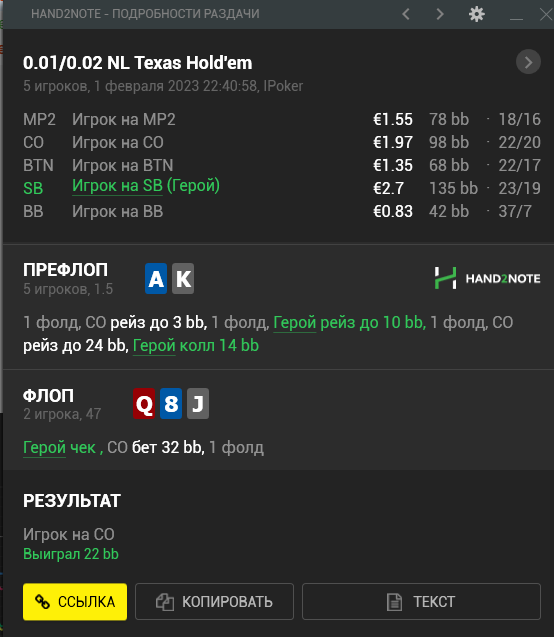This screenshot has width=554, height=637.
Task: Select the 'Игрок на CO' player row
Action: pos(282,143)
